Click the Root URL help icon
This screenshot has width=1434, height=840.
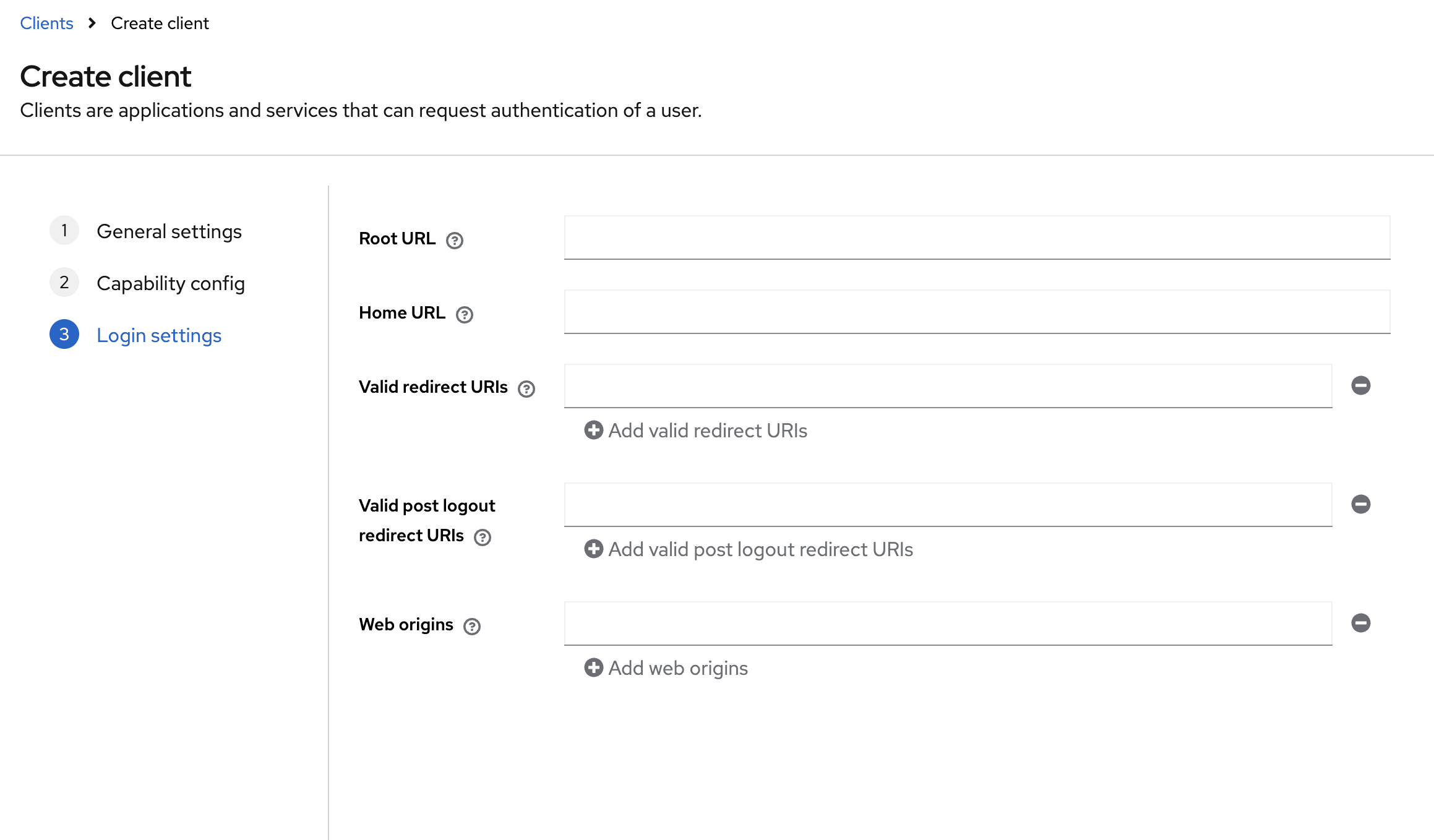click(x=455, y=240)
